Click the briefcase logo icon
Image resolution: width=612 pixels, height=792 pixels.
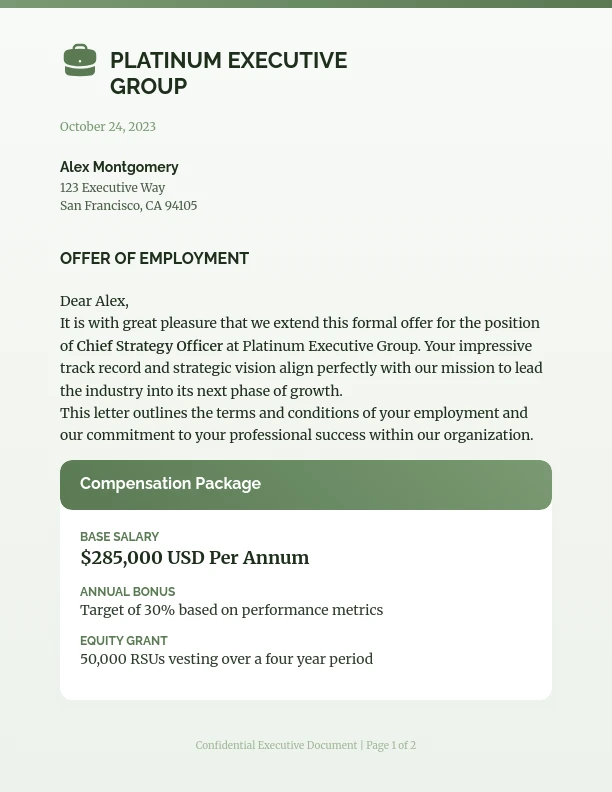80,61
